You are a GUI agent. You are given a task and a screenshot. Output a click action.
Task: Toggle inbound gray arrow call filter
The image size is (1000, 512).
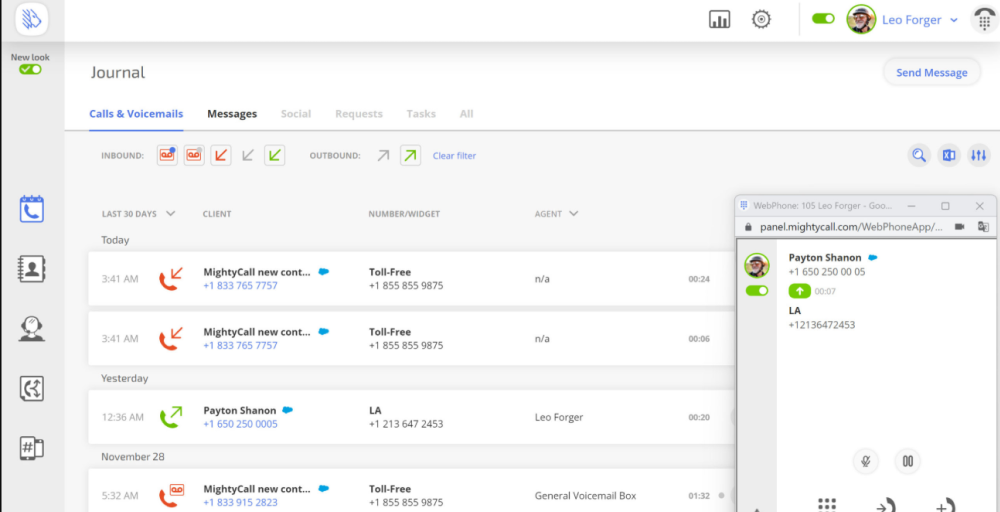click(x=248, y=155)
